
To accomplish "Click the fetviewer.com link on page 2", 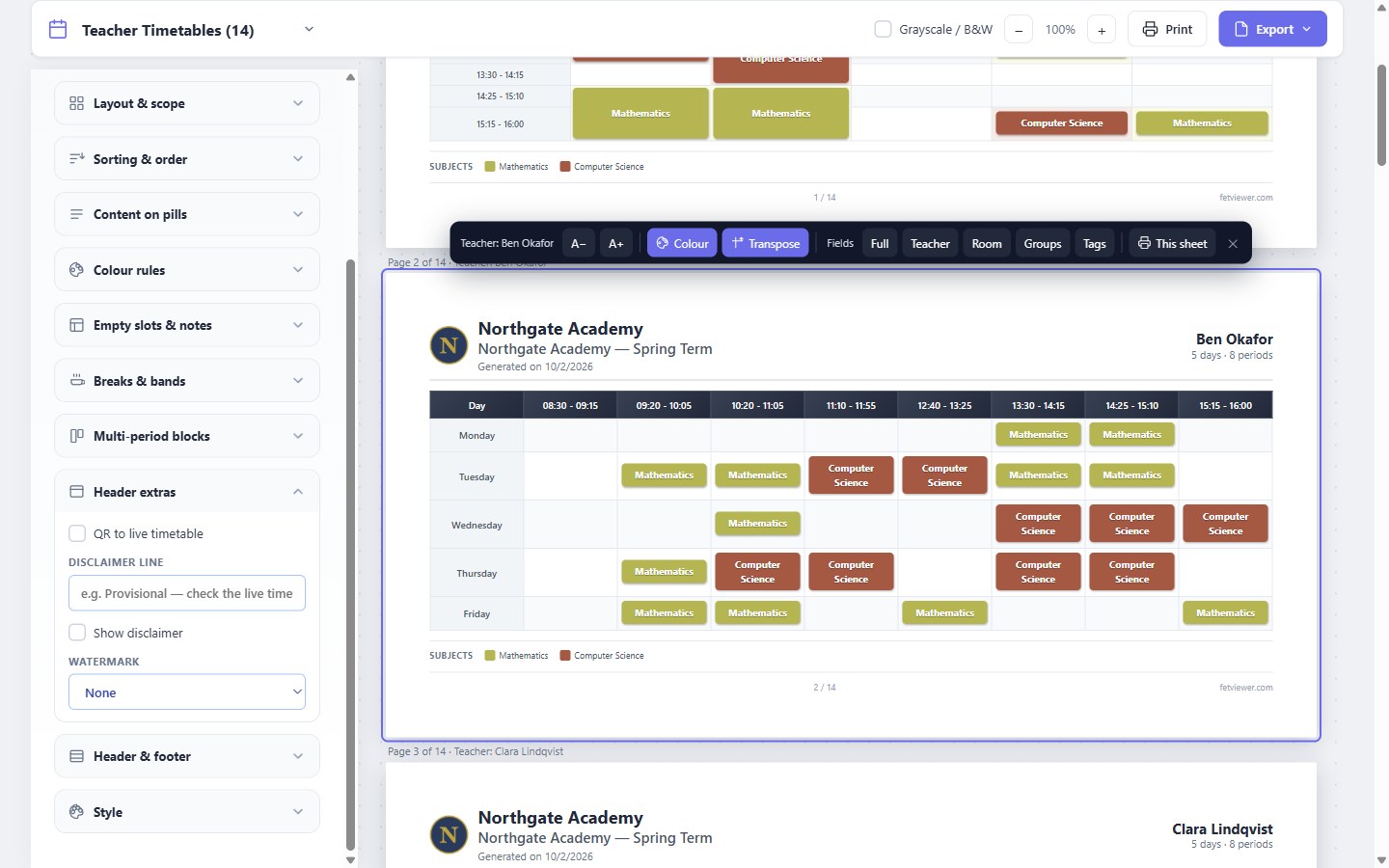I will pos(1245,688).
